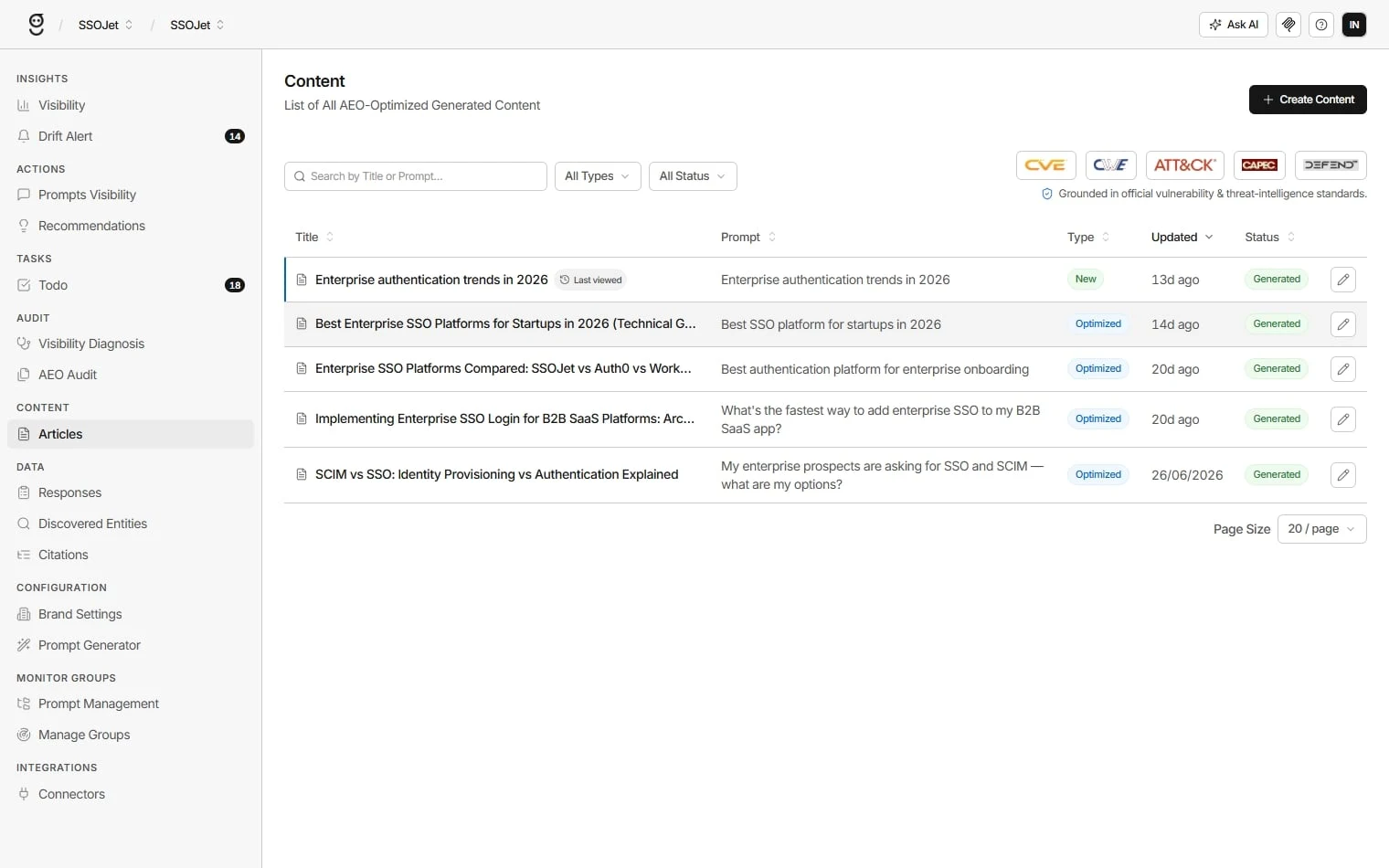Go to Visibility in sidebar

point(131,105)
